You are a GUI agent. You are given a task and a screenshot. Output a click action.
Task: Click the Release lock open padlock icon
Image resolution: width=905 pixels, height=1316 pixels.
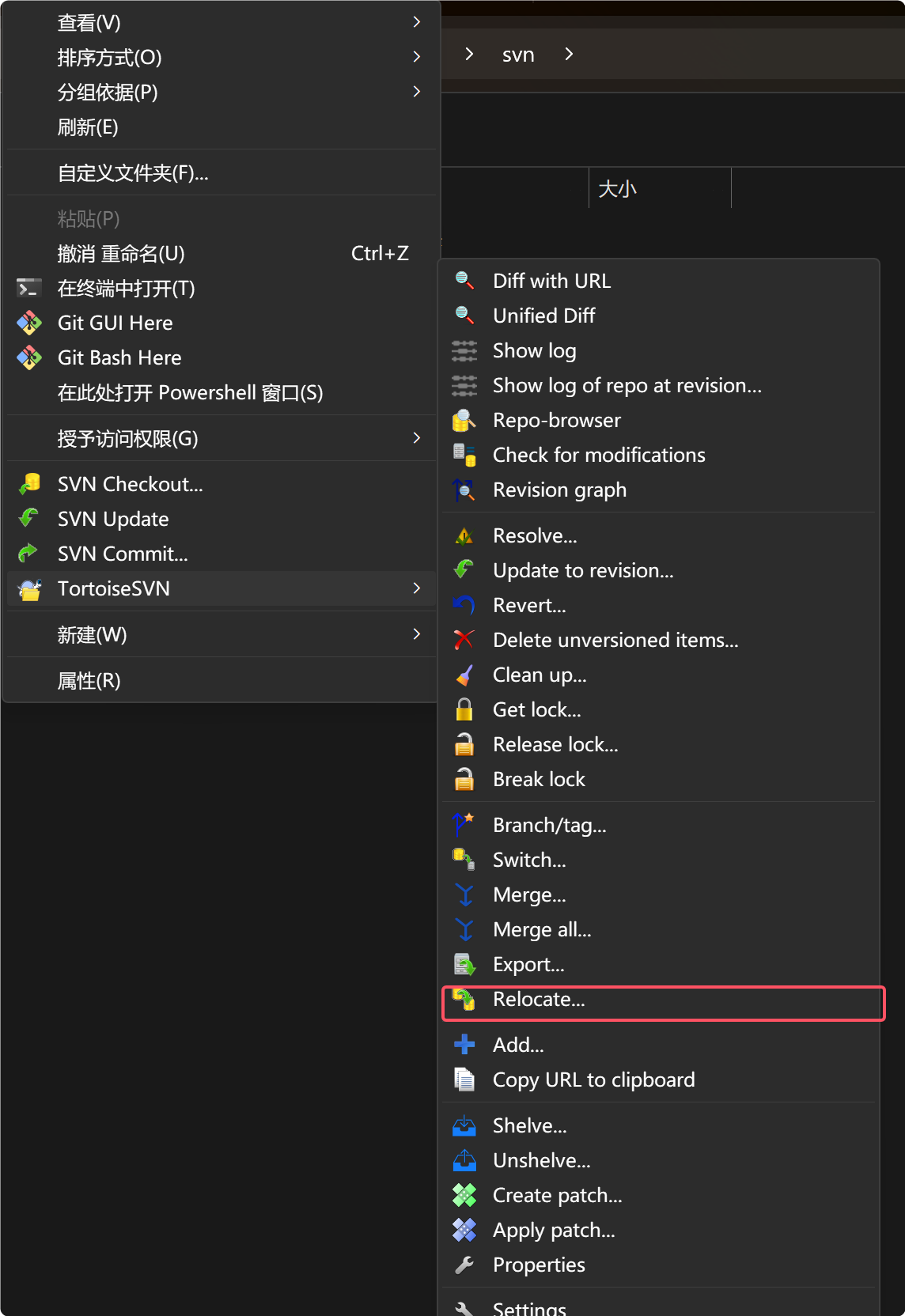click(464, 744)
